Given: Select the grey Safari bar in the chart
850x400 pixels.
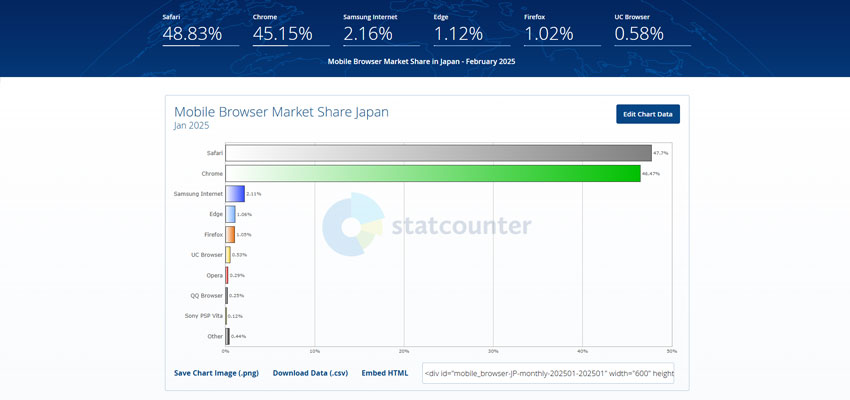Looking at the screenshot, I should 439,153.
